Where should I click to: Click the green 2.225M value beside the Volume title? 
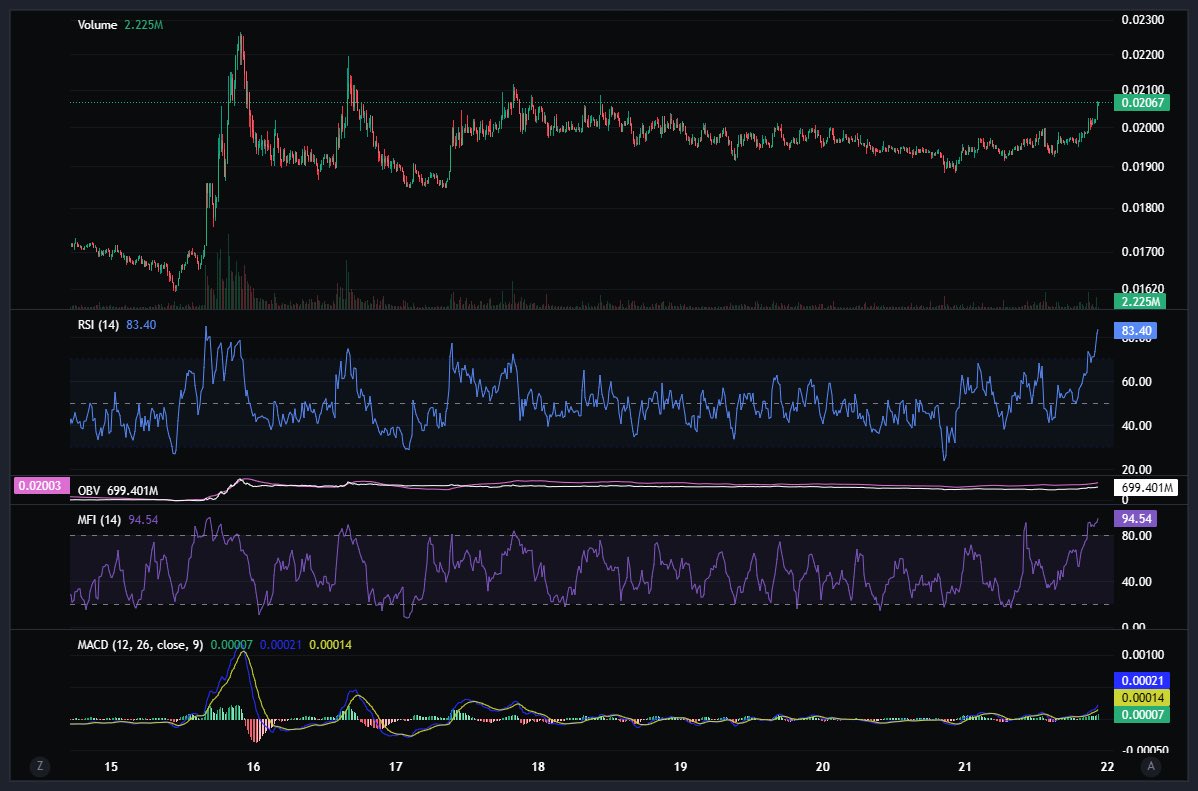pyautogui.click(x=144, y=24)
